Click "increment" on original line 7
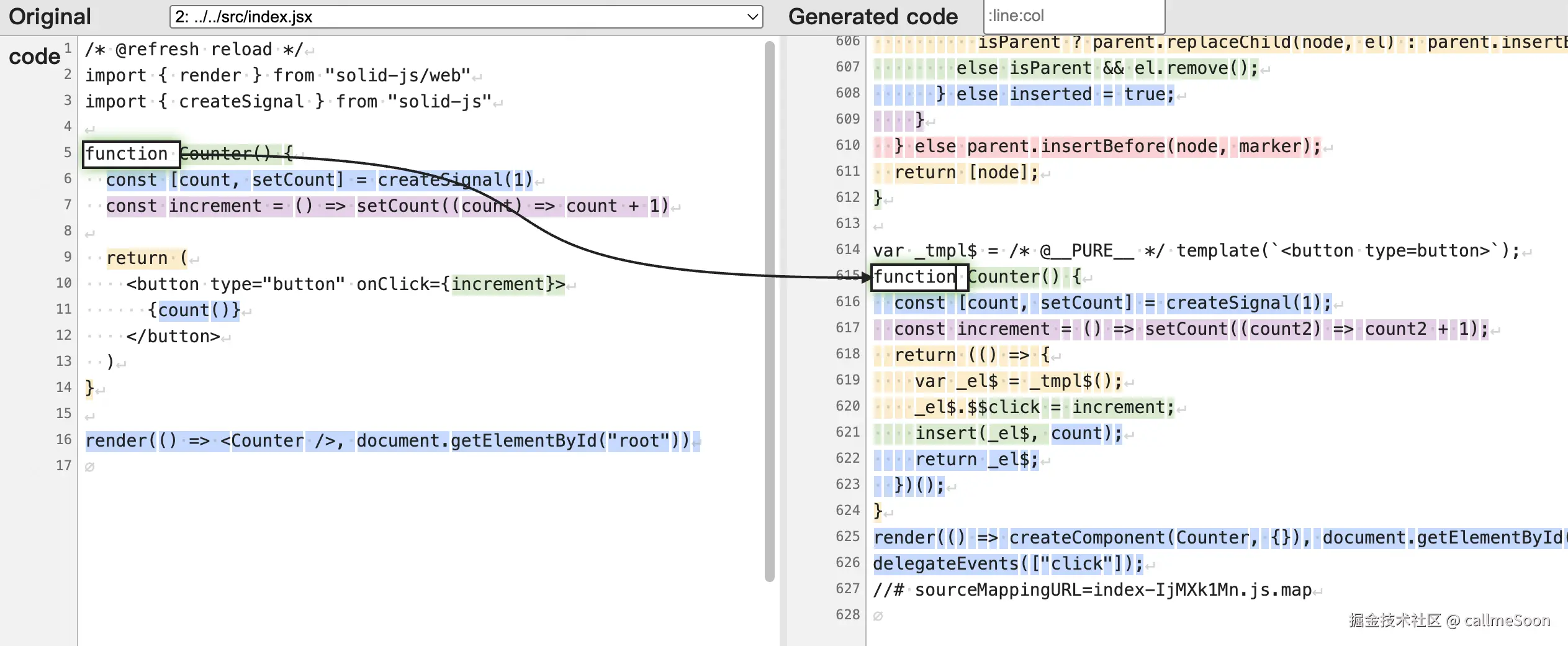Screen dimensions: 1568x646 215,206
